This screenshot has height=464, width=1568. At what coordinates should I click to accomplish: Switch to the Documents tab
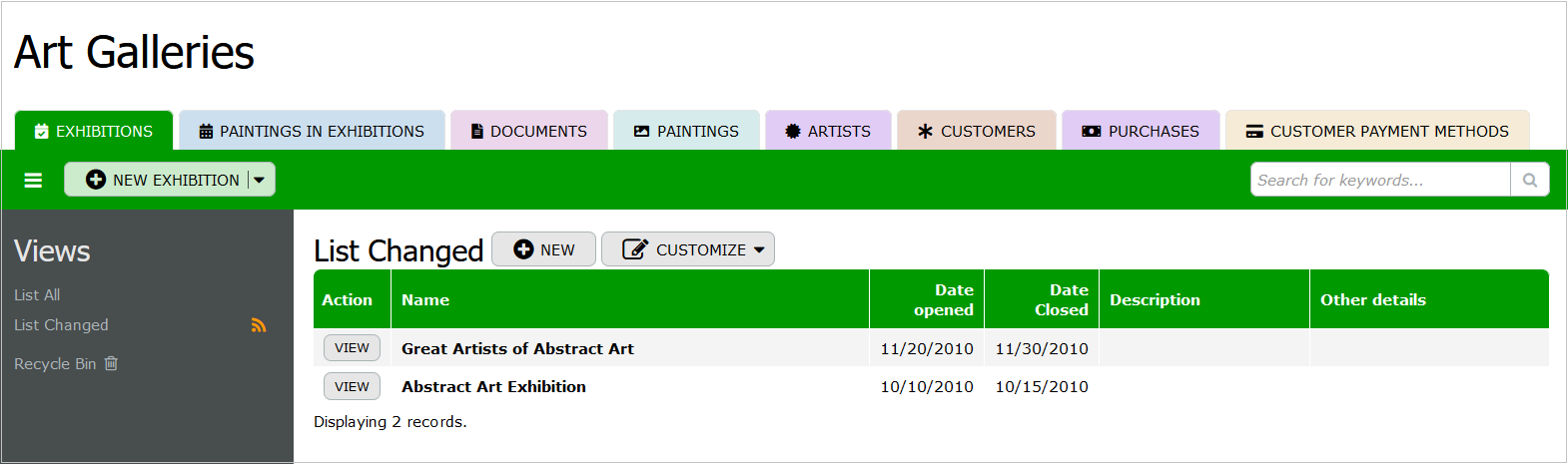[x=529, y=131]
